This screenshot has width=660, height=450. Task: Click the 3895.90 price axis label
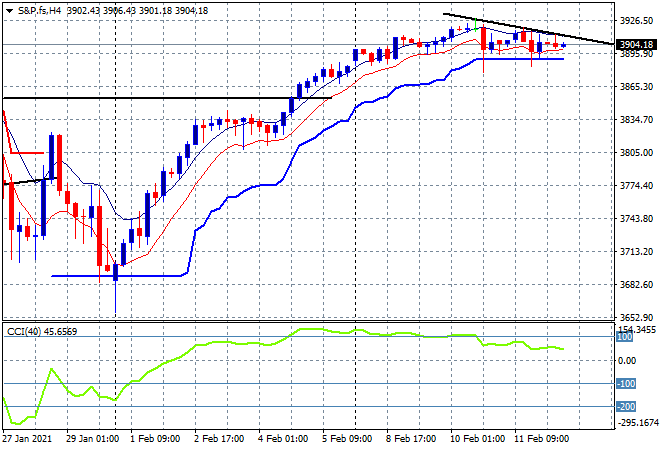coord(636,54)
